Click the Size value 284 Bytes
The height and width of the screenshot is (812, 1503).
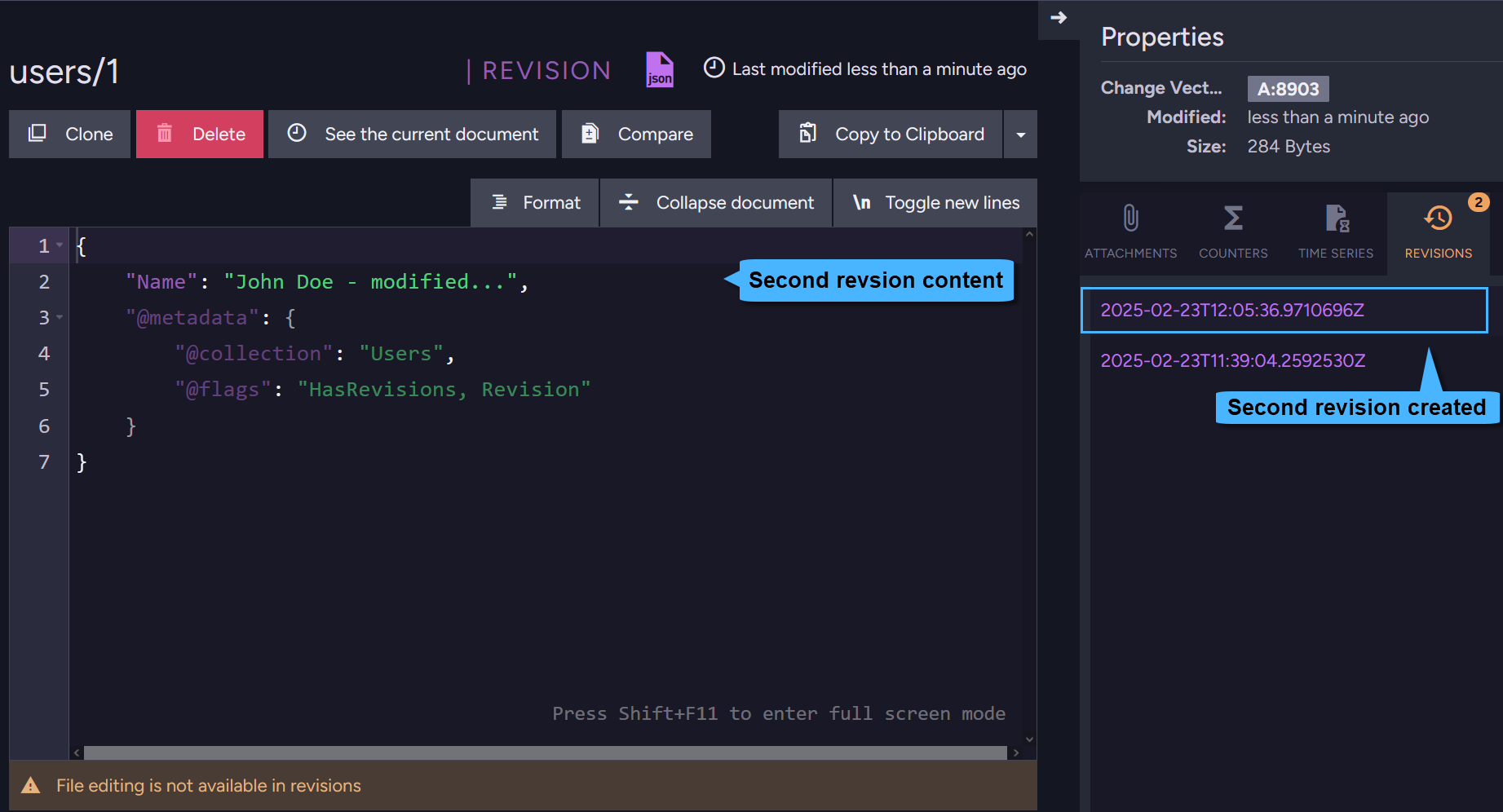click(1289, 147)
